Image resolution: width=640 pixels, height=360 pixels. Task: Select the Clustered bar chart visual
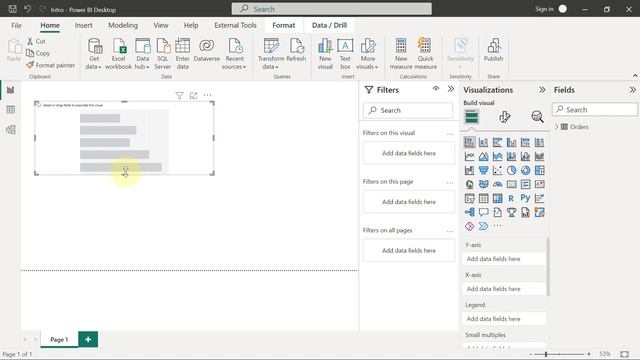(497, 142)
